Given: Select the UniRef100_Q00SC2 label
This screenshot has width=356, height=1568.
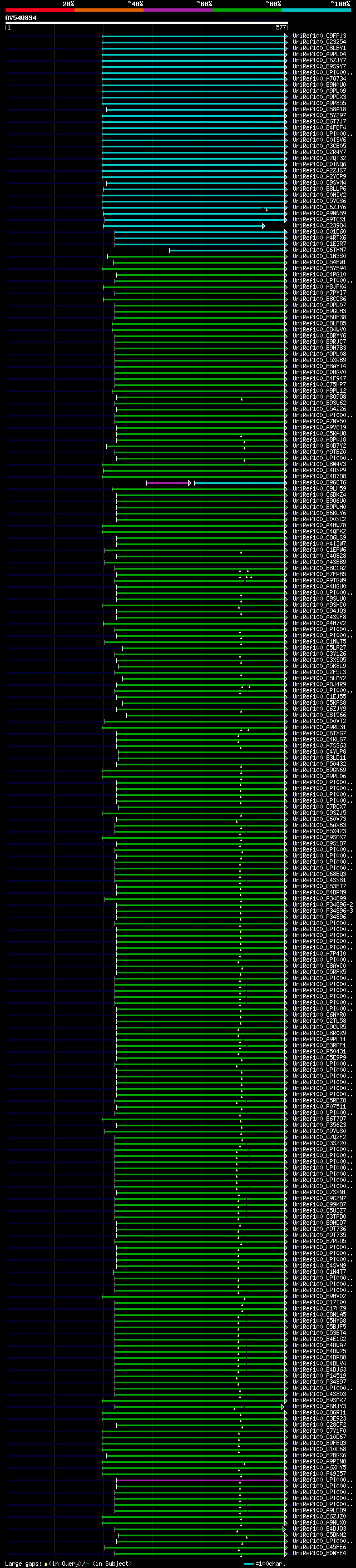Looking at the screenshot, I should pos(319,519).
